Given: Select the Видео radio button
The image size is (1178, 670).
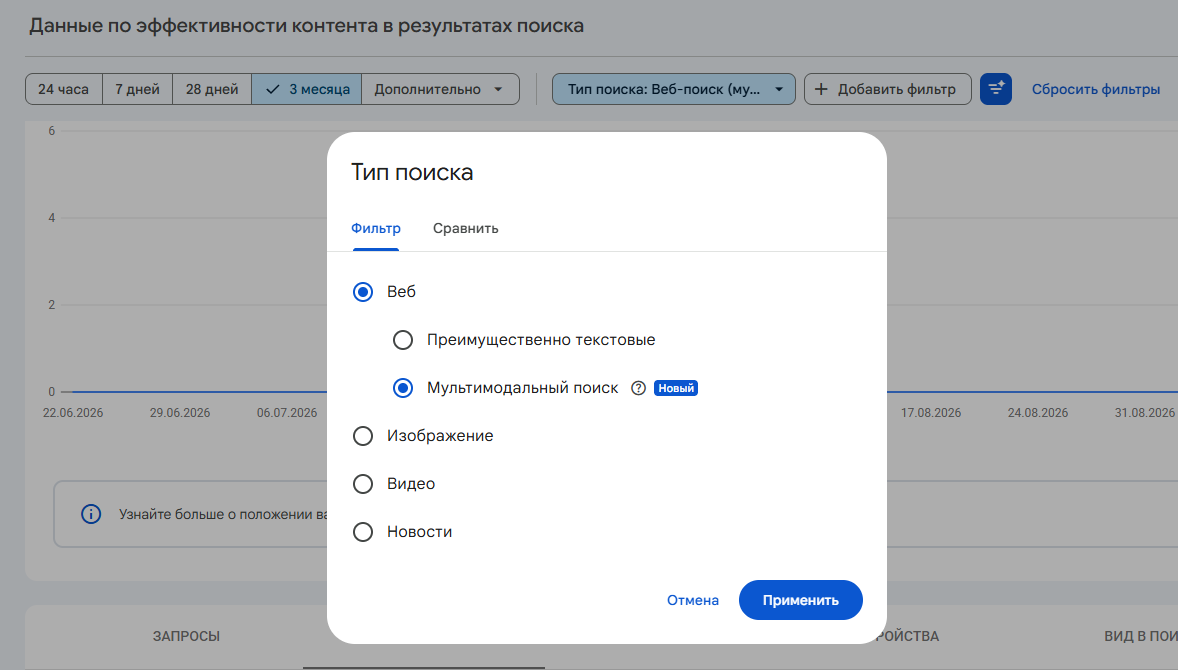Looking at the screenshot, I should [363, 484].
